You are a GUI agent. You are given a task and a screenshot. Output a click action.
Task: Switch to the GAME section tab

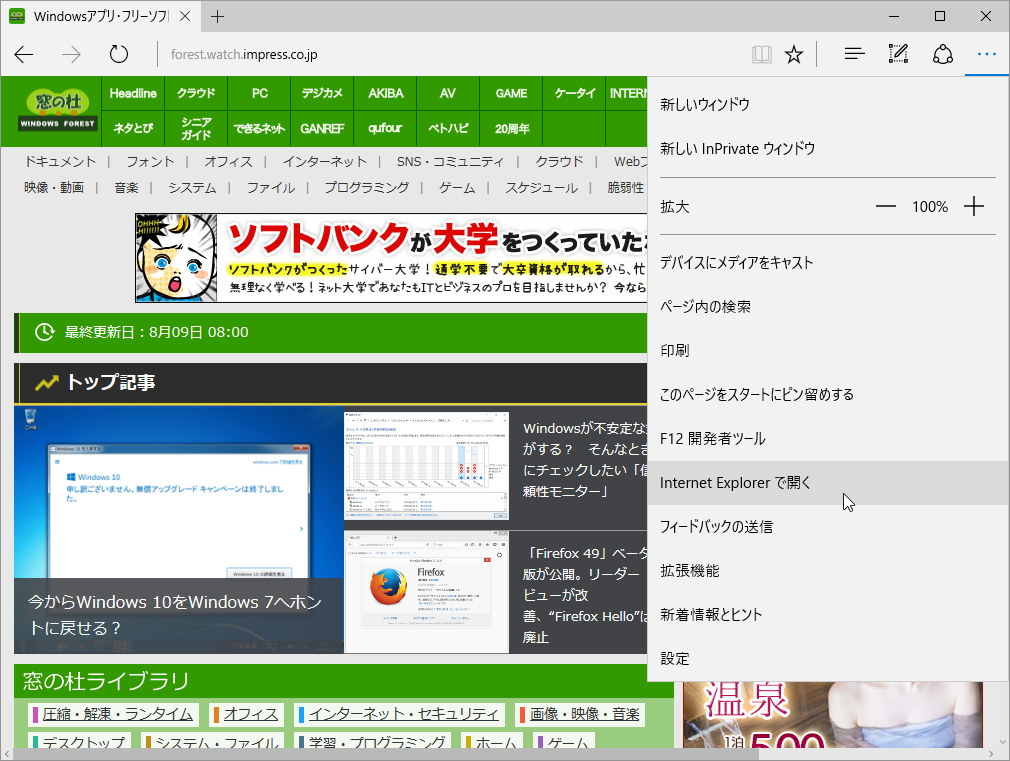coord(510,92)
